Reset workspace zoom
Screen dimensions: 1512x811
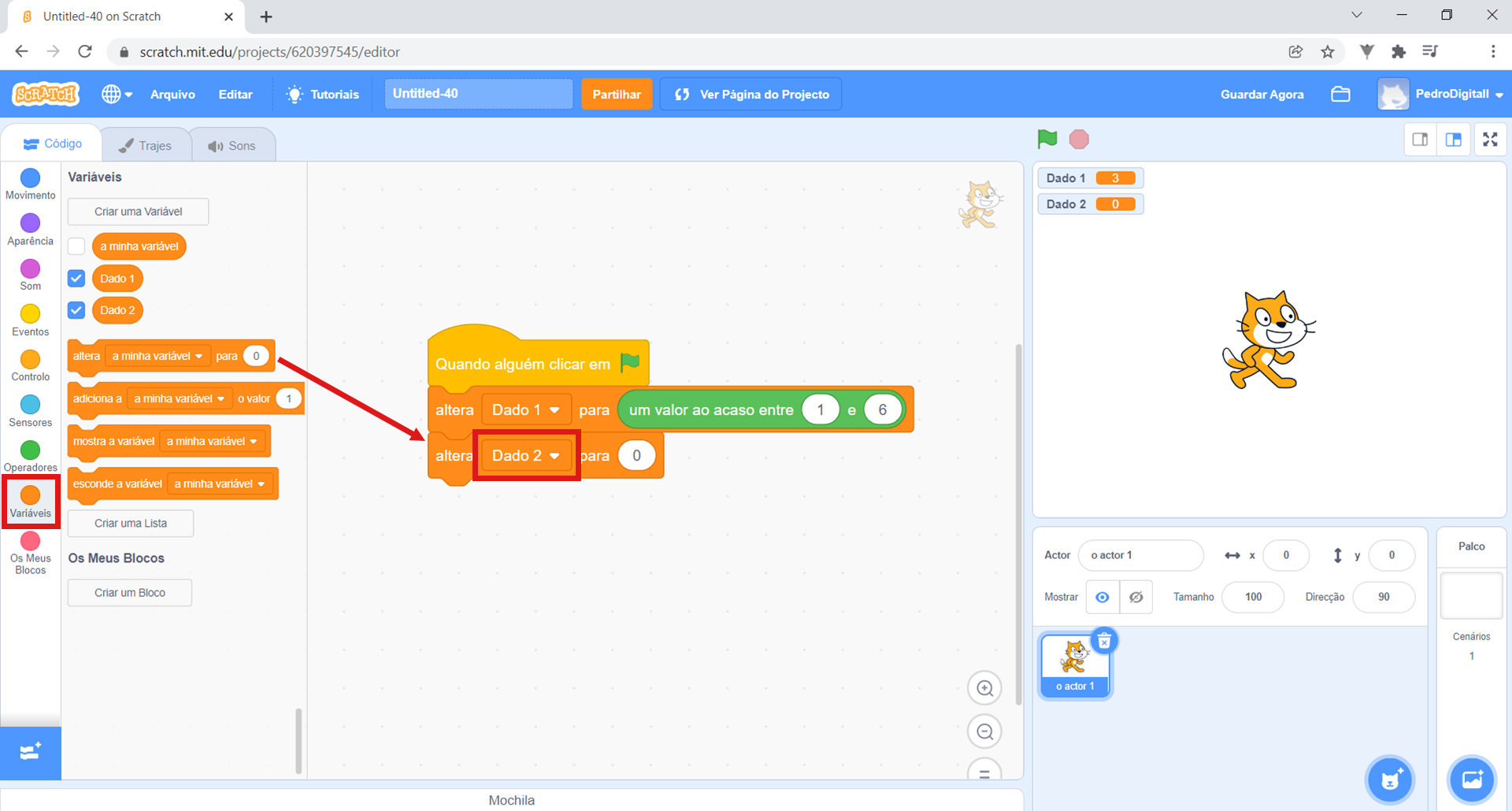coord(984,772)
